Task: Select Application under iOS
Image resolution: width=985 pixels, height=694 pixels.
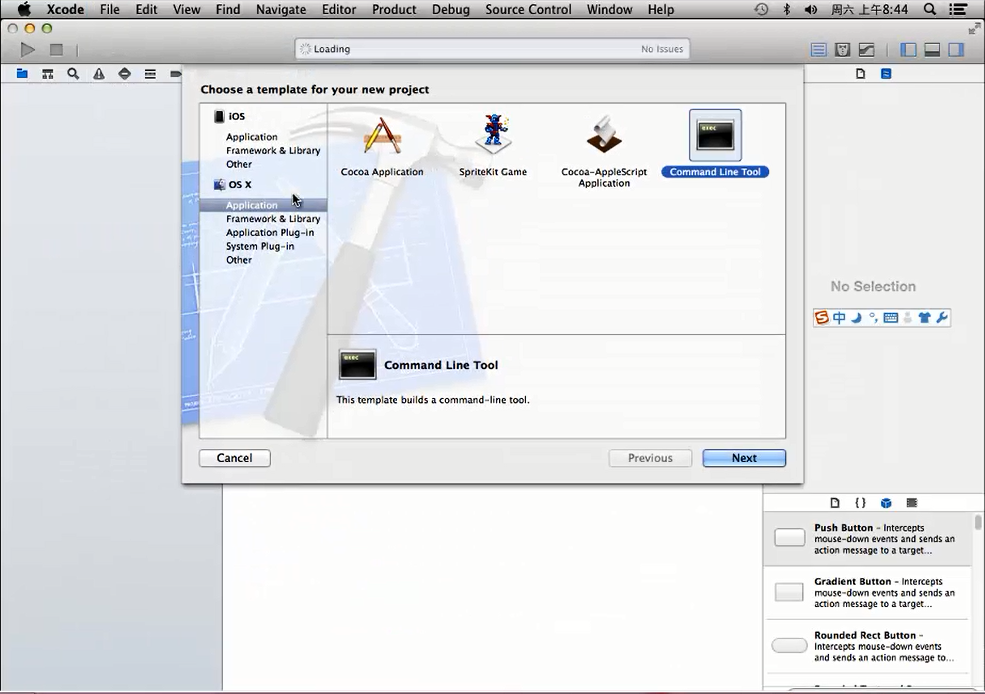Action: (251, 137)
